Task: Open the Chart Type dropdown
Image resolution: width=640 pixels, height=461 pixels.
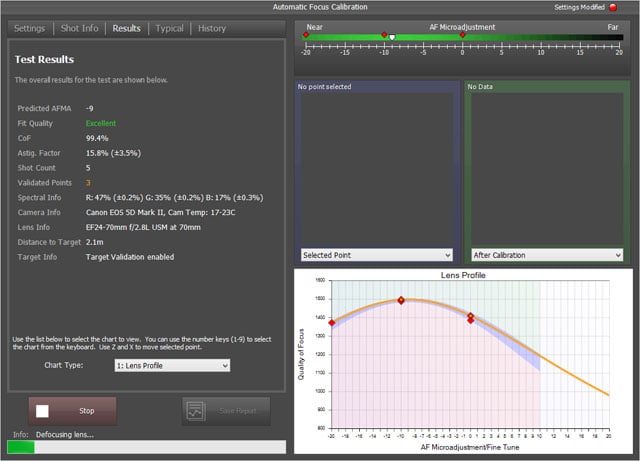Action: pos(172,365)
